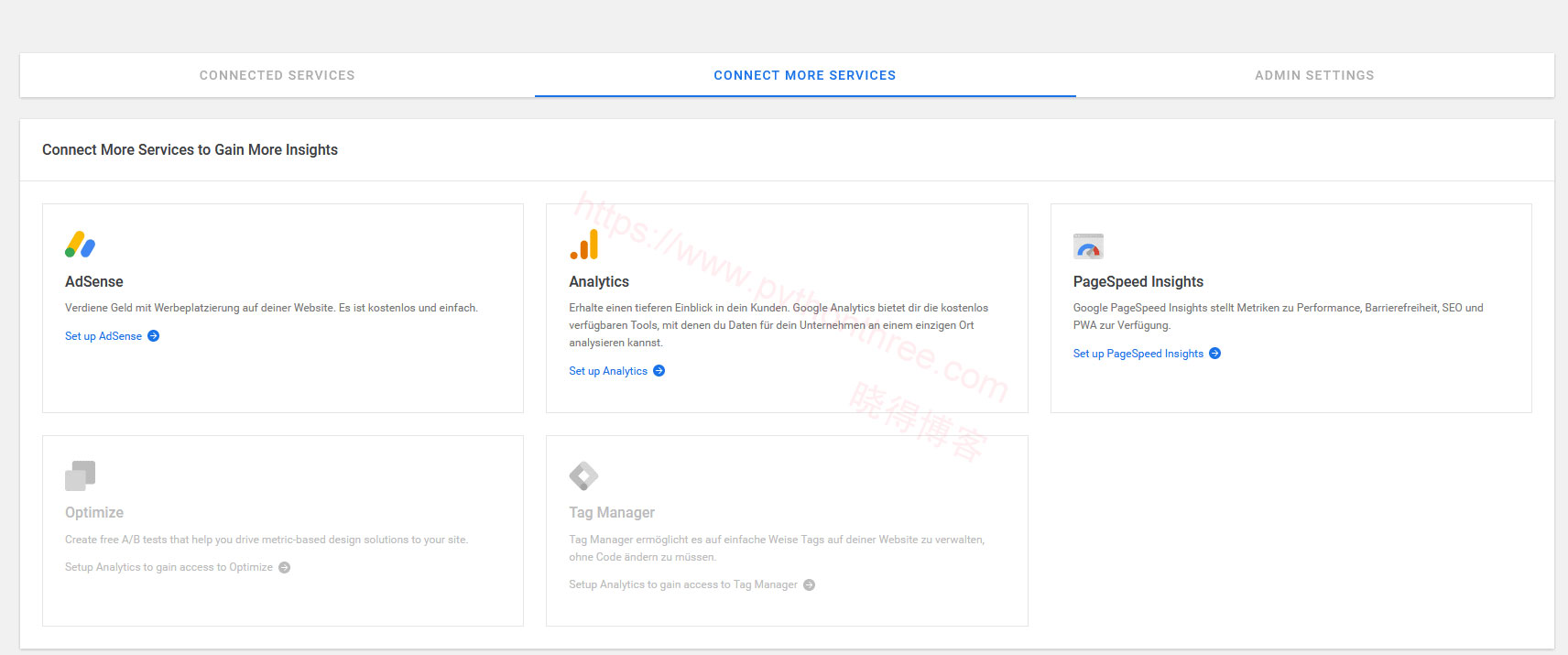Follow the Set up Analytics link
The height and width of the screenshot is (655, 1568).
pos(608,371)
